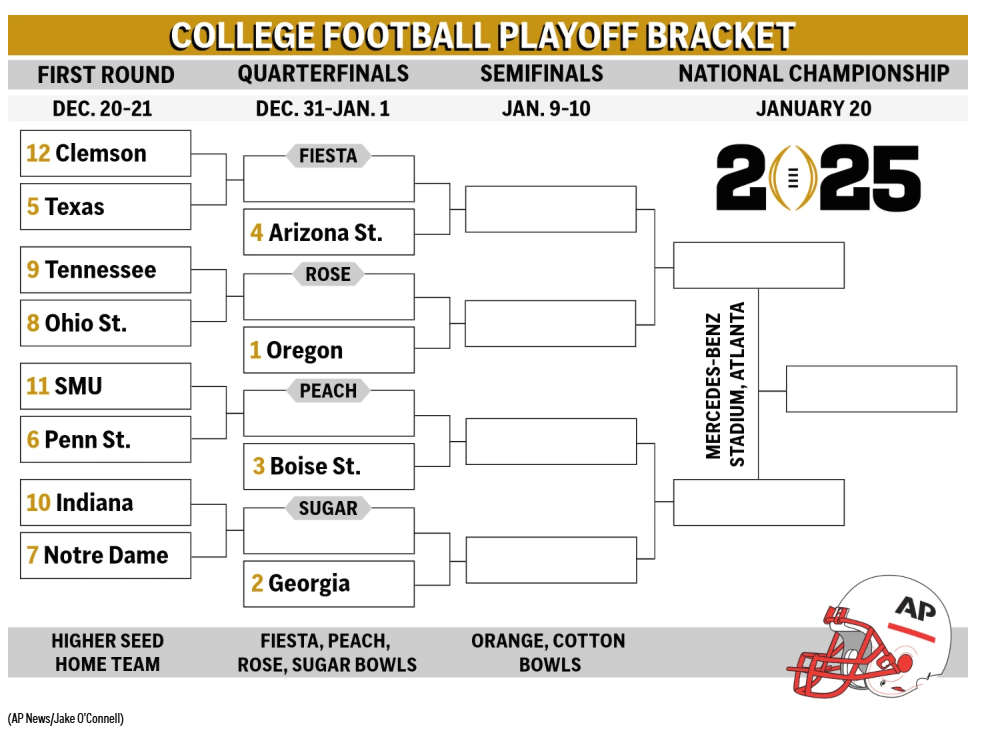Pick the 1 Oregon quarterfinal box
Screen dimensions: 985x736
click(x=329, y=350)
